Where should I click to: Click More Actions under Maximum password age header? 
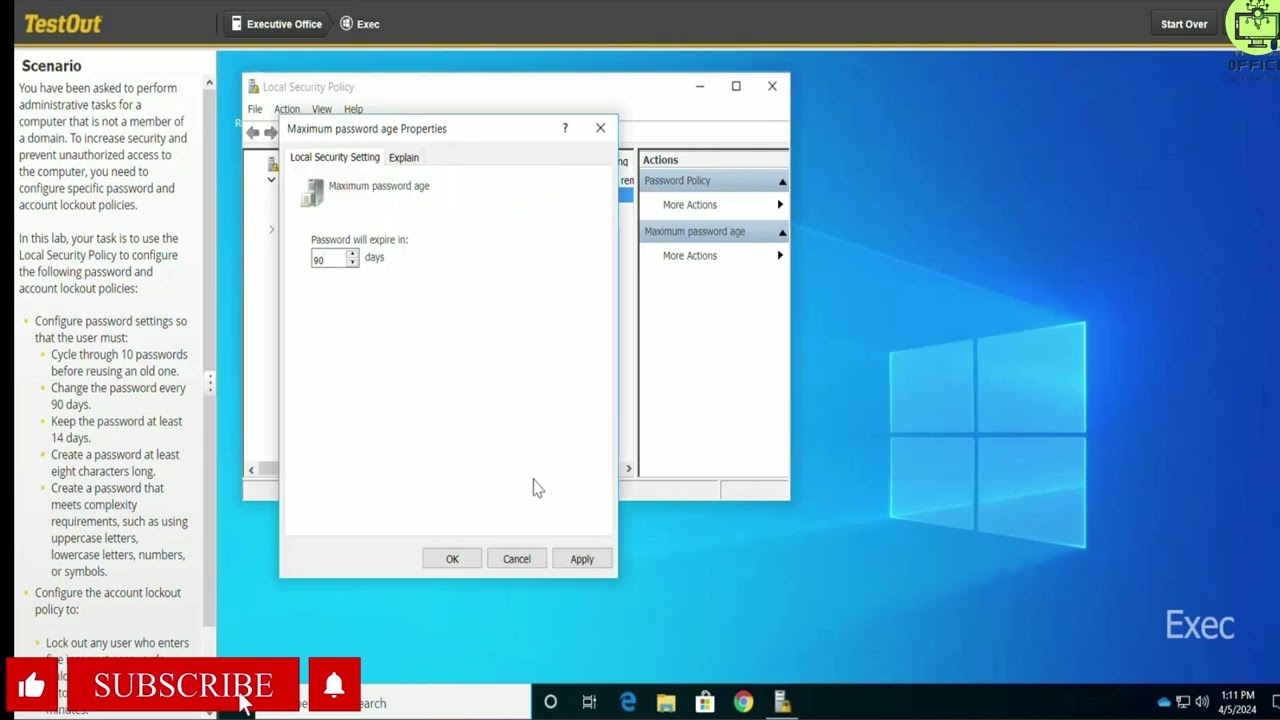tap(690, 256)
